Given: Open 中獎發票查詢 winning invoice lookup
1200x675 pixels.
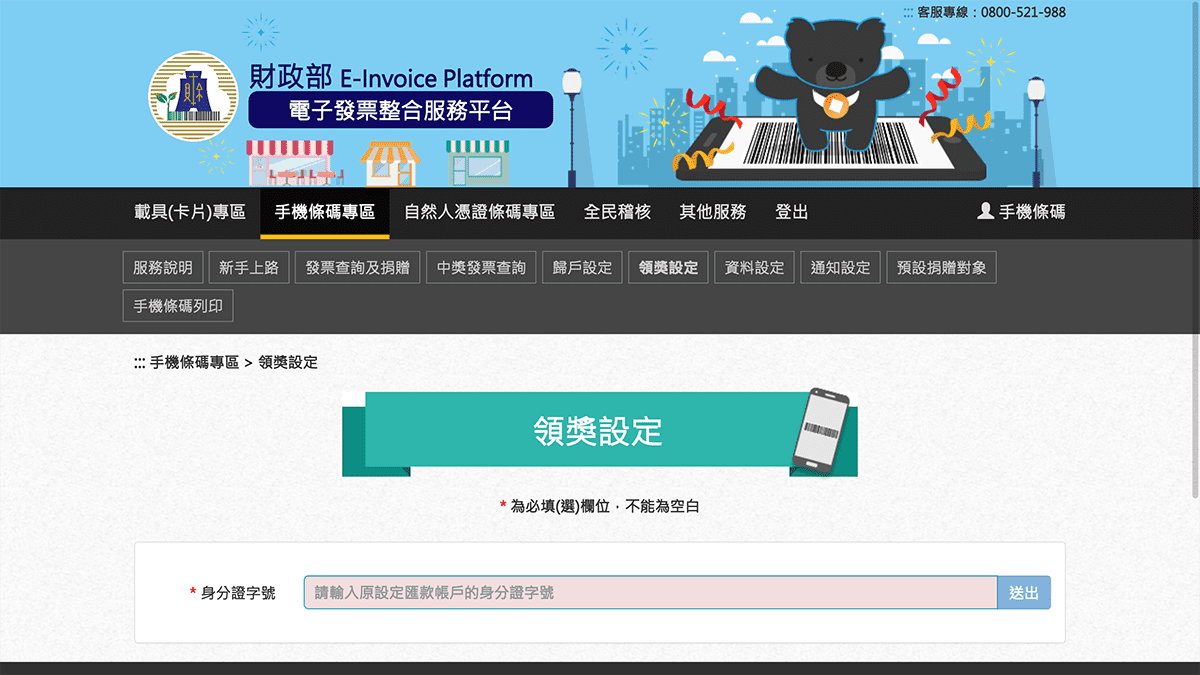Looking at the screenshot, I should [481, 266].
